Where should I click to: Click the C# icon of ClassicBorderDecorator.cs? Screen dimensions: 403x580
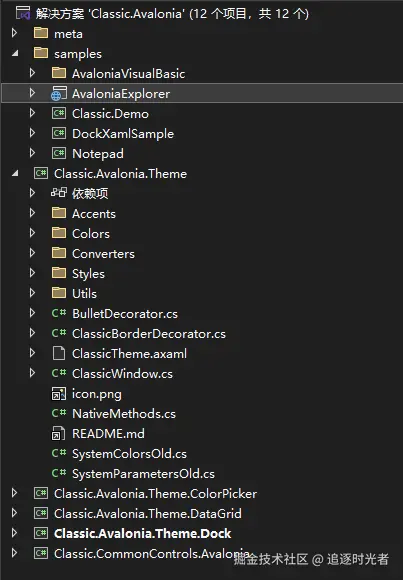click(x=59, y=333)
